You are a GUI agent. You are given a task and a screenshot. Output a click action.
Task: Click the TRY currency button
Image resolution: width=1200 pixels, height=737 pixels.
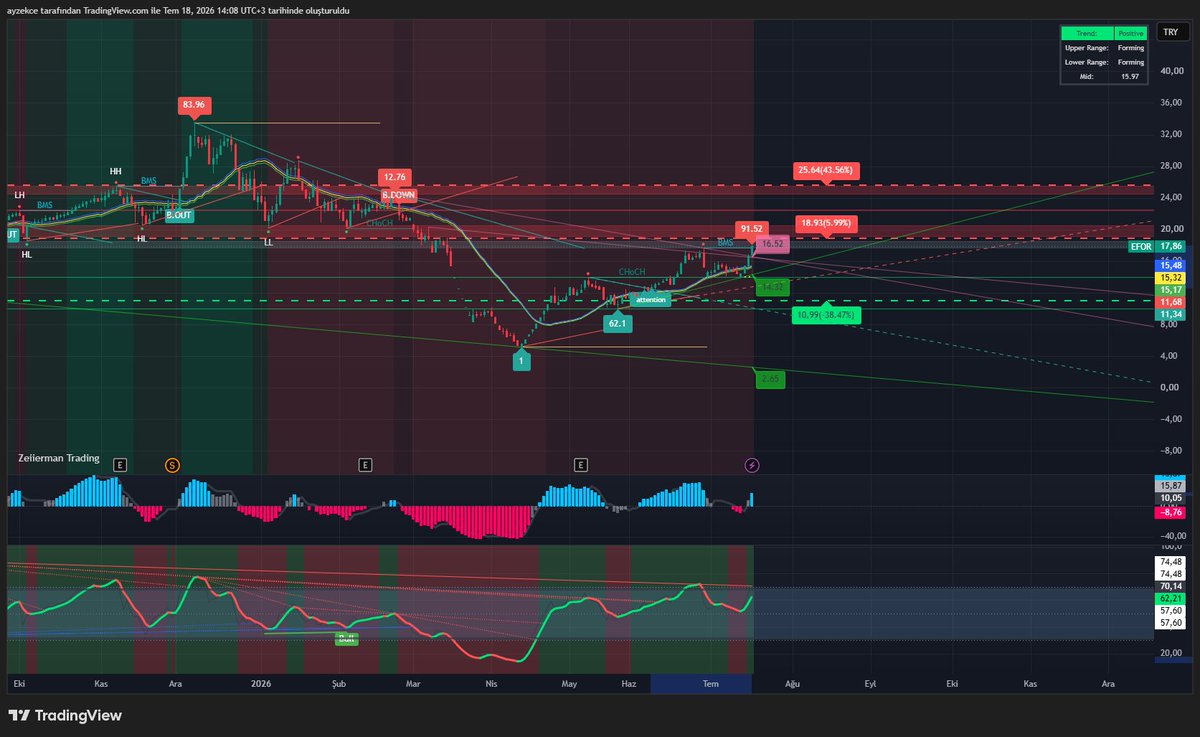tap(1170, 33)
